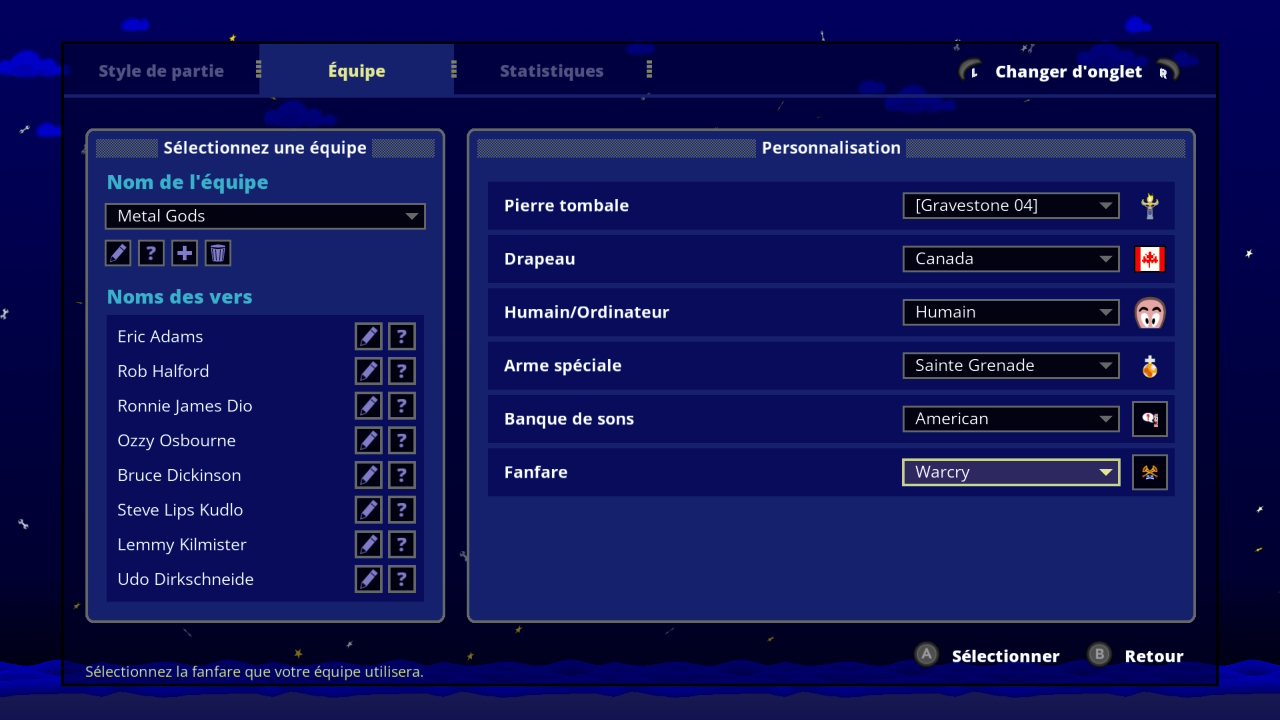Click the gravestone preview icon
This screenshot has width=1280, height=720.
pyautogui.click(x=1150, y=206)
